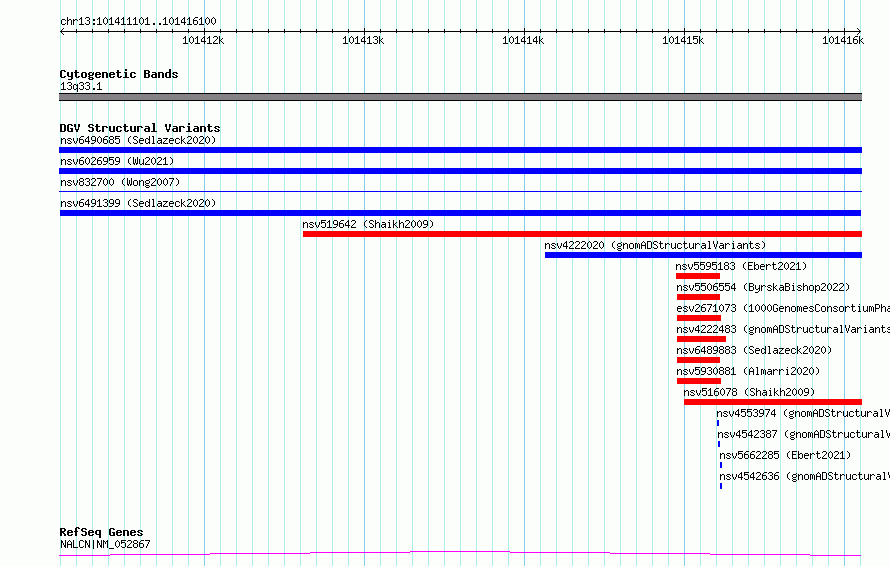This screenshot has height=566, width=890.
Task: Click the gray 13q33.1 cytogenetic band bar
Action: 460,97
